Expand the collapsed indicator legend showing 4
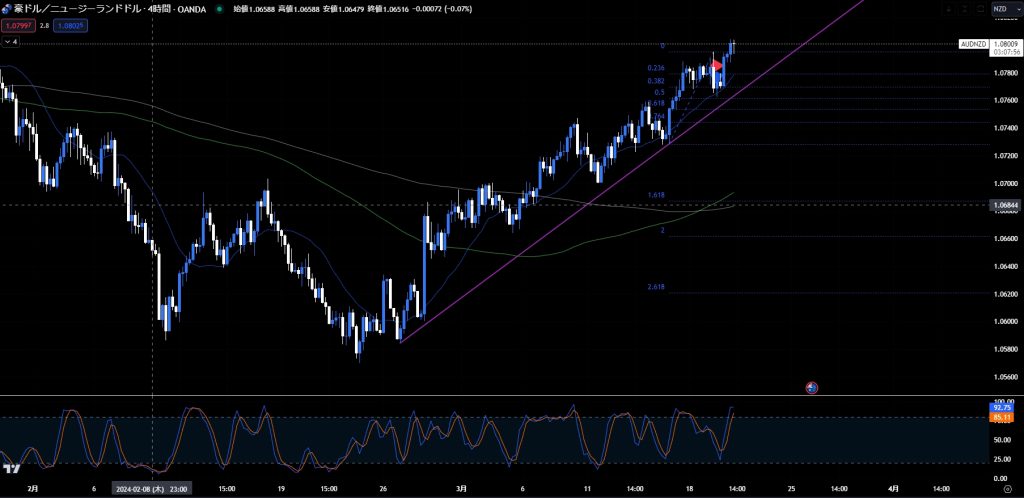1024x498 pixels. point(11,42)
